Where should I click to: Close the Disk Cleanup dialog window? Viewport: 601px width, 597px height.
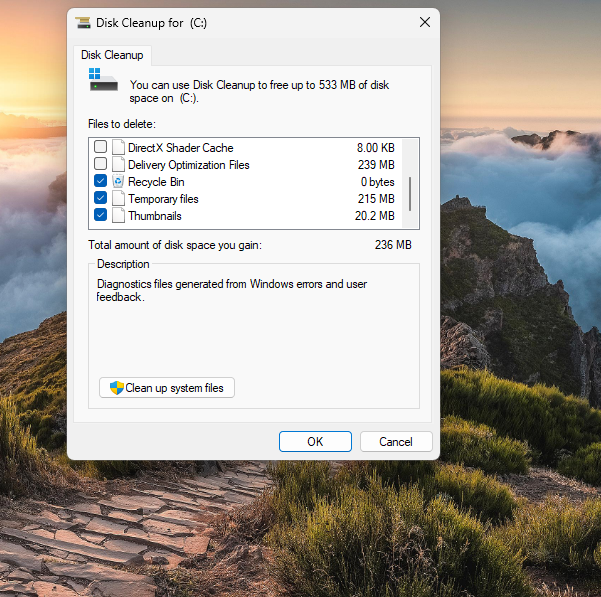425,22
